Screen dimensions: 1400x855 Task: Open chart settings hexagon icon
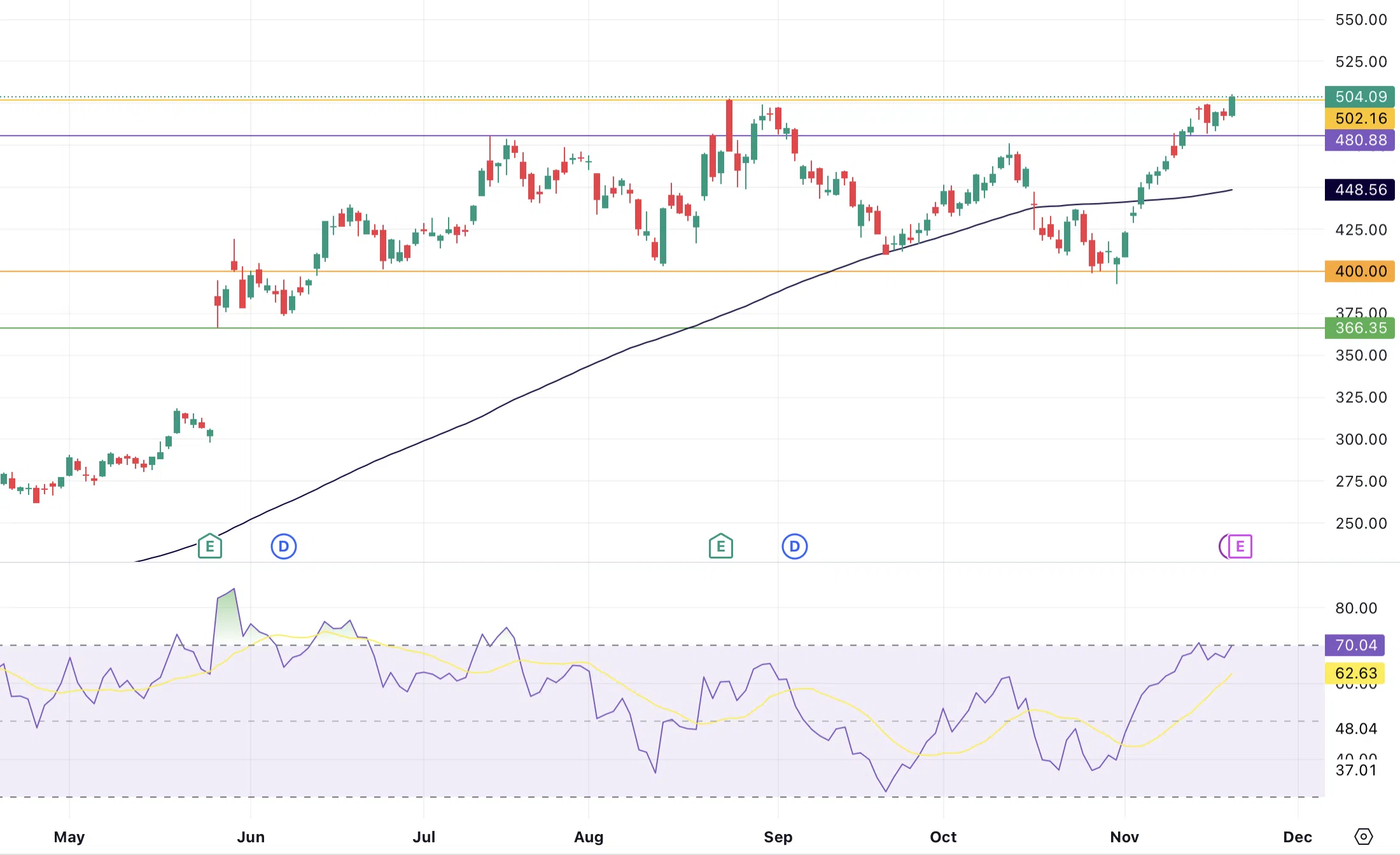[x=1363, y=836]
